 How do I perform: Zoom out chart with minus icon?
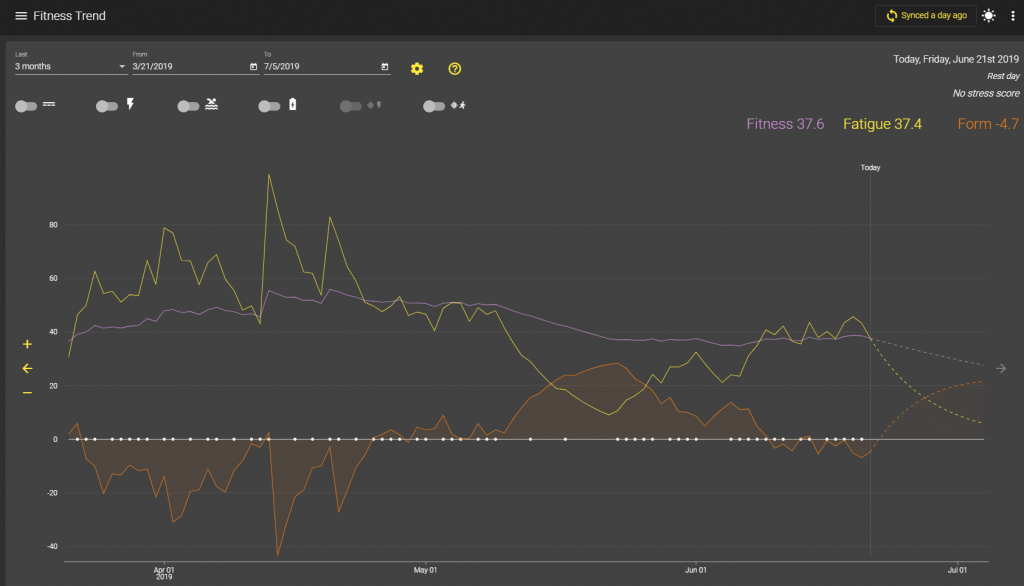point(27,392)
